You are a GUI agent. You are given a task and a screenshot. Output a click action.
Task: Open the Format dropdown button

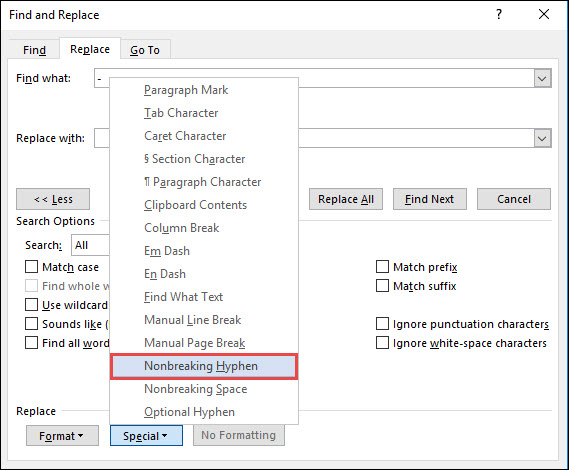pyautogui.click(x=62, y=436)
